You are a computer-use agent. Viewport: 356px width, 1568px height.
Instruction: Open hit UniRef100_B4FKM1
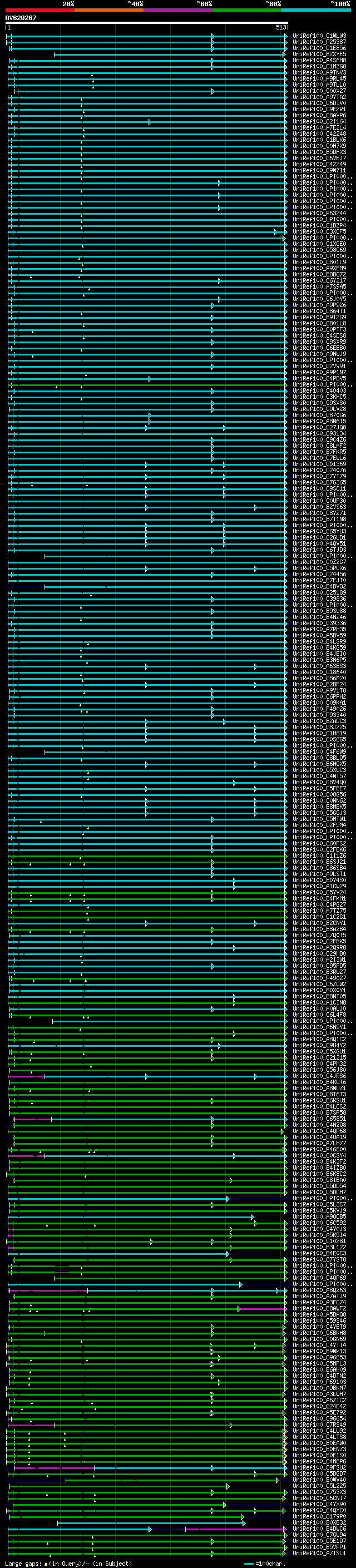click(319, 898)
